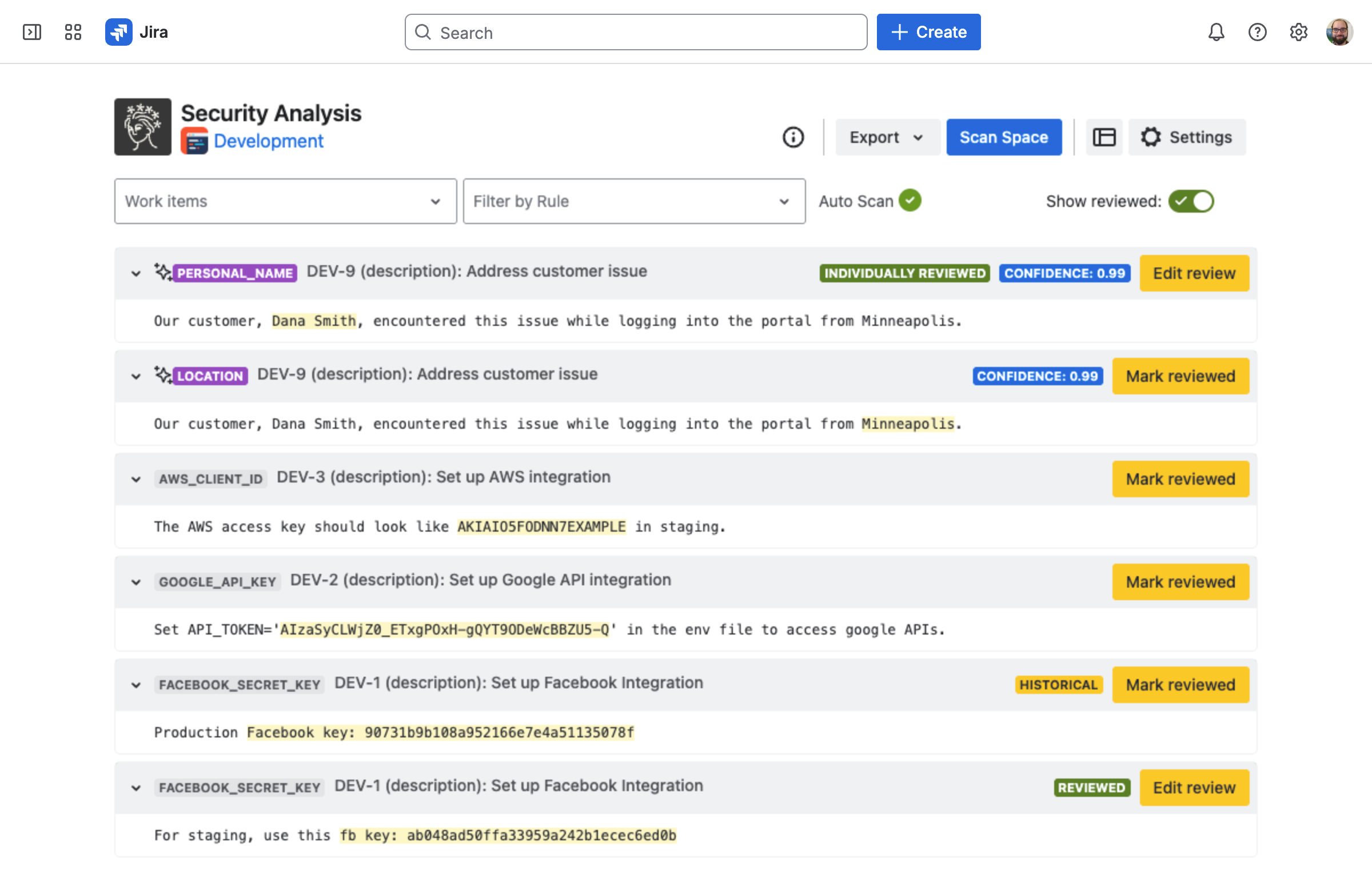Collapse the AWS_CLIENT_ID finding row
Image resolution: width=1372 pixels, height=882 pixels.
pos(135,479)
